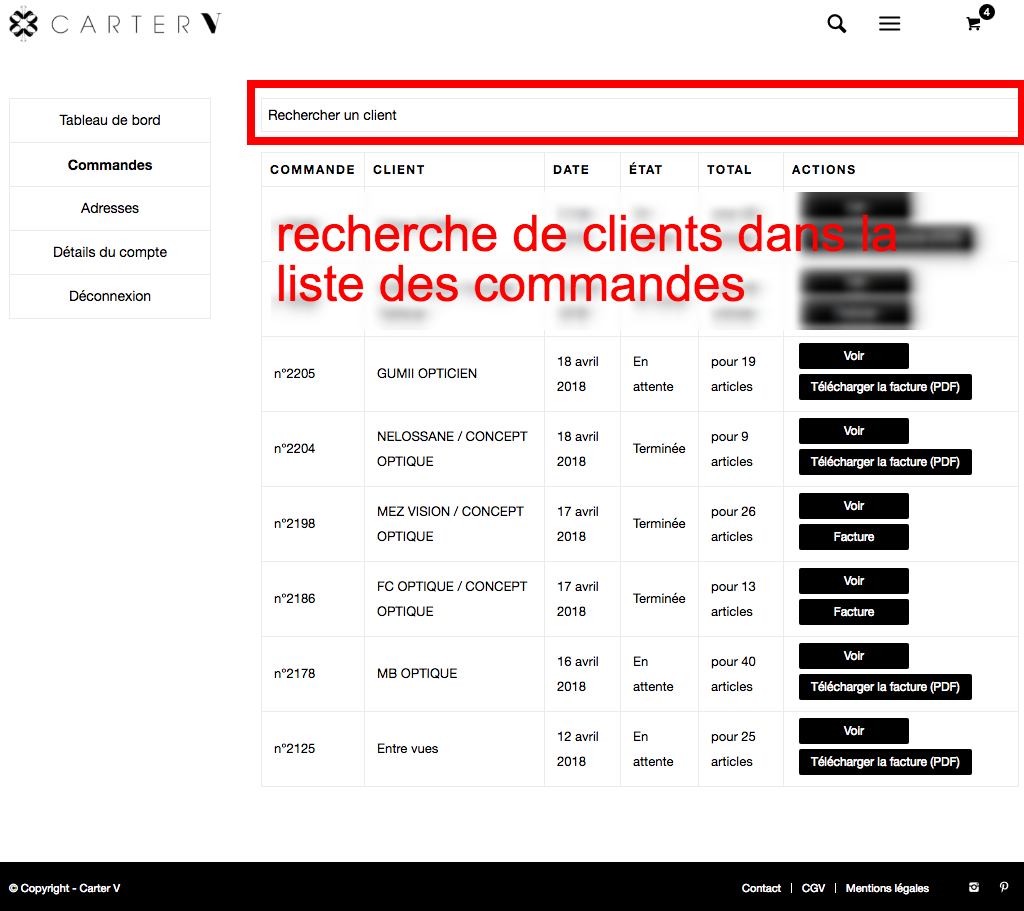Open the Contact footer link
The width and height of the screenshot is (1024, 911).
pos(761,888)
